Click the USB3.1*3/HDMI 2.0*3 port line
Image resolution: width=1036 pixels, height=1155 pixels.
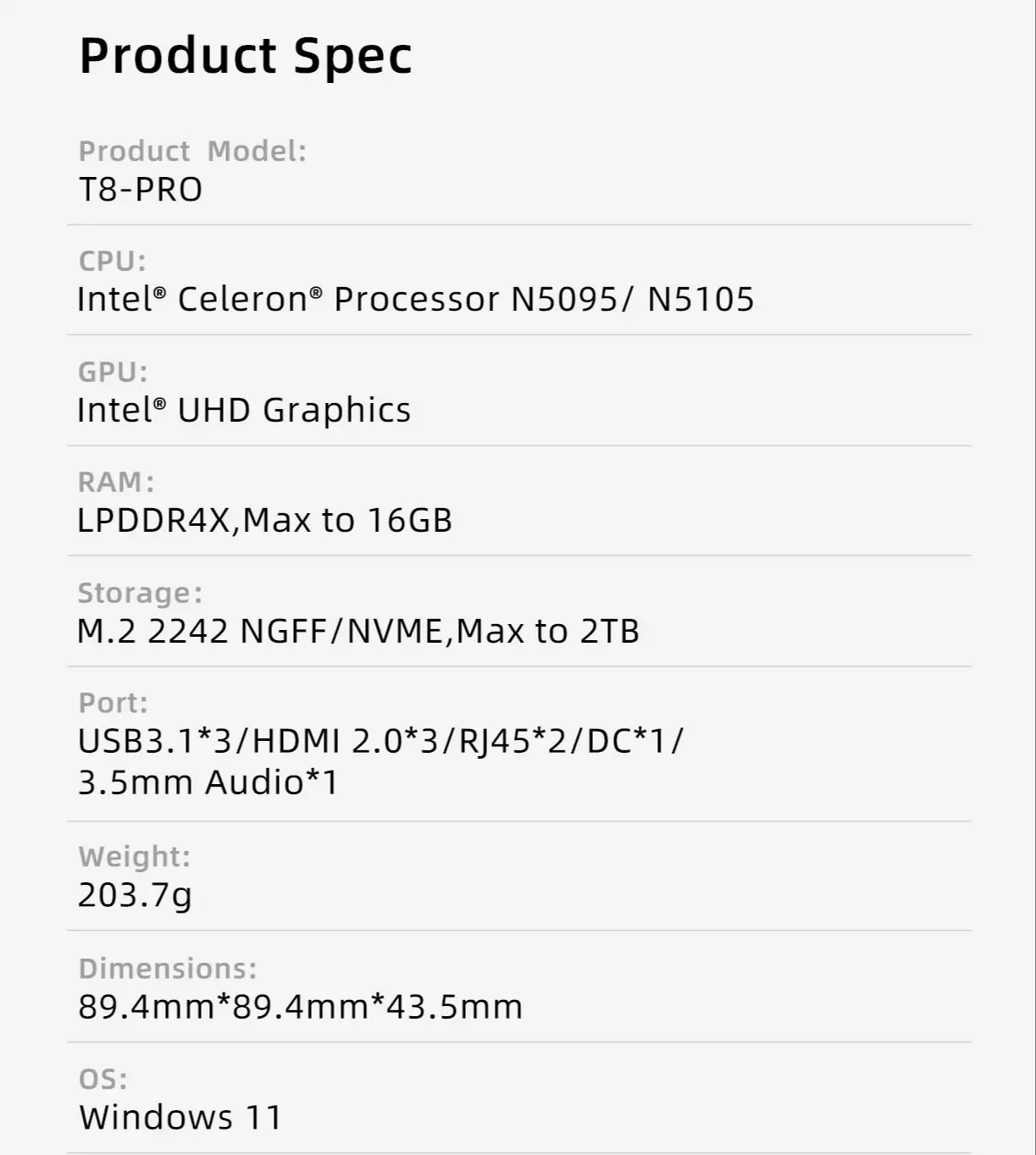(x=380, y=742)
